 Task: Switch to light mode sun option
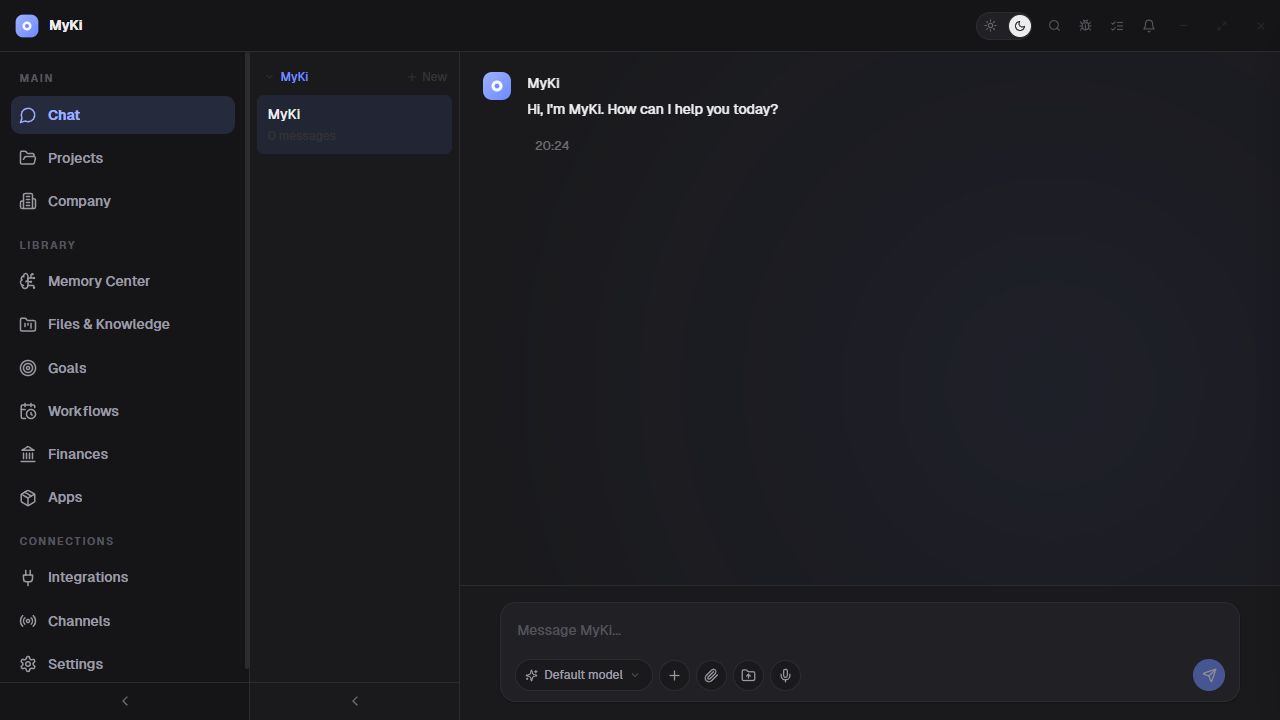[991, 26]
